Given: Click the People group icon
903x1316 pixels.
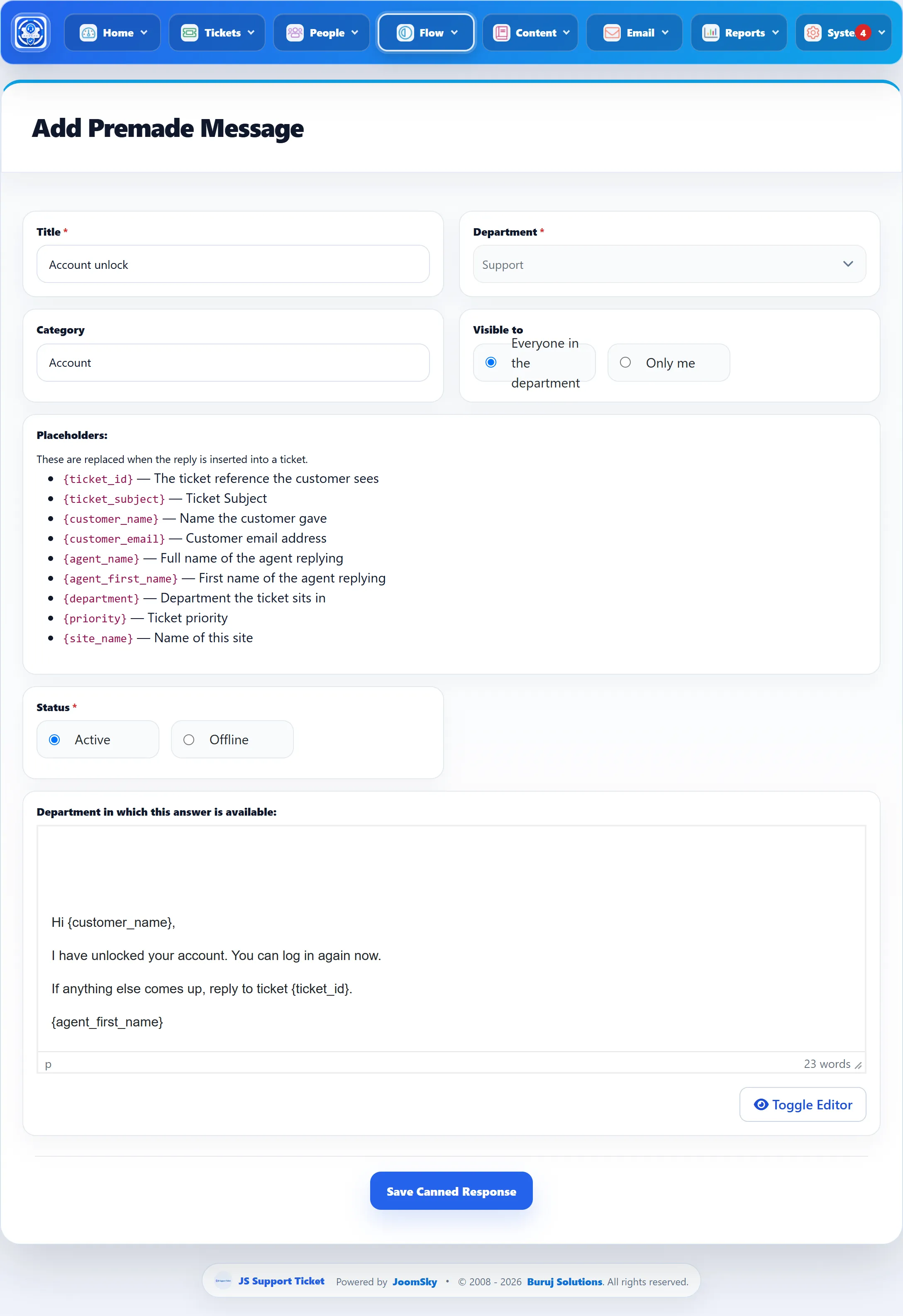Looking at the screenshot, I should [295, 33].
